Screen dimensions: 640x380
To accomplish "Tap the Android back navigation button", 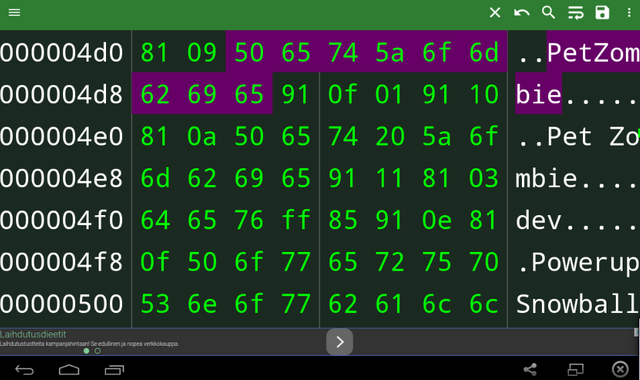I will [24, 370].
